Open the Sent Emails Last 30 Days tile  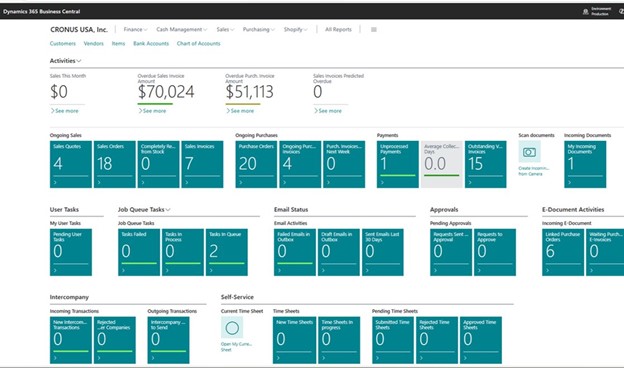[382, 252]
